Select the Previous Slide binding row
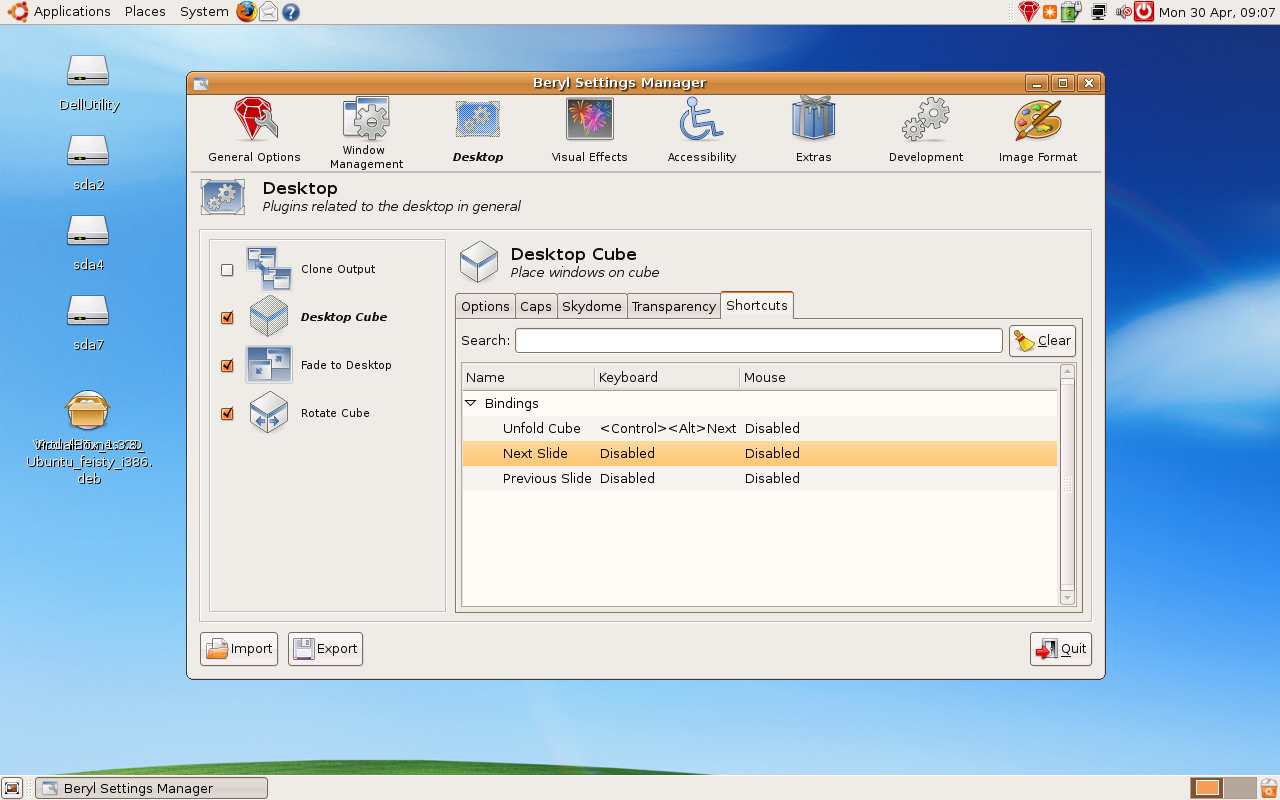The width and height of the screenshot is (1280, 800). [759, 478]
